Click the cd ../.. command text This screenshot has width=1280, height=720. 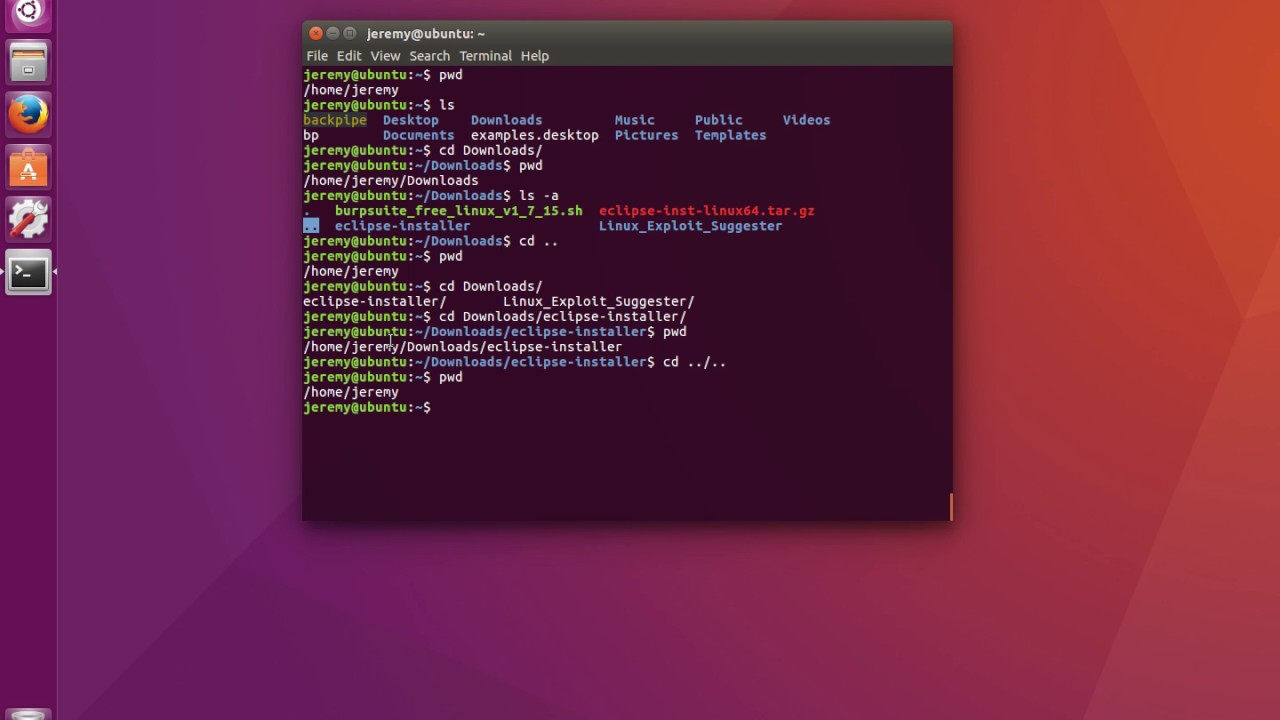tap(695, 362)
